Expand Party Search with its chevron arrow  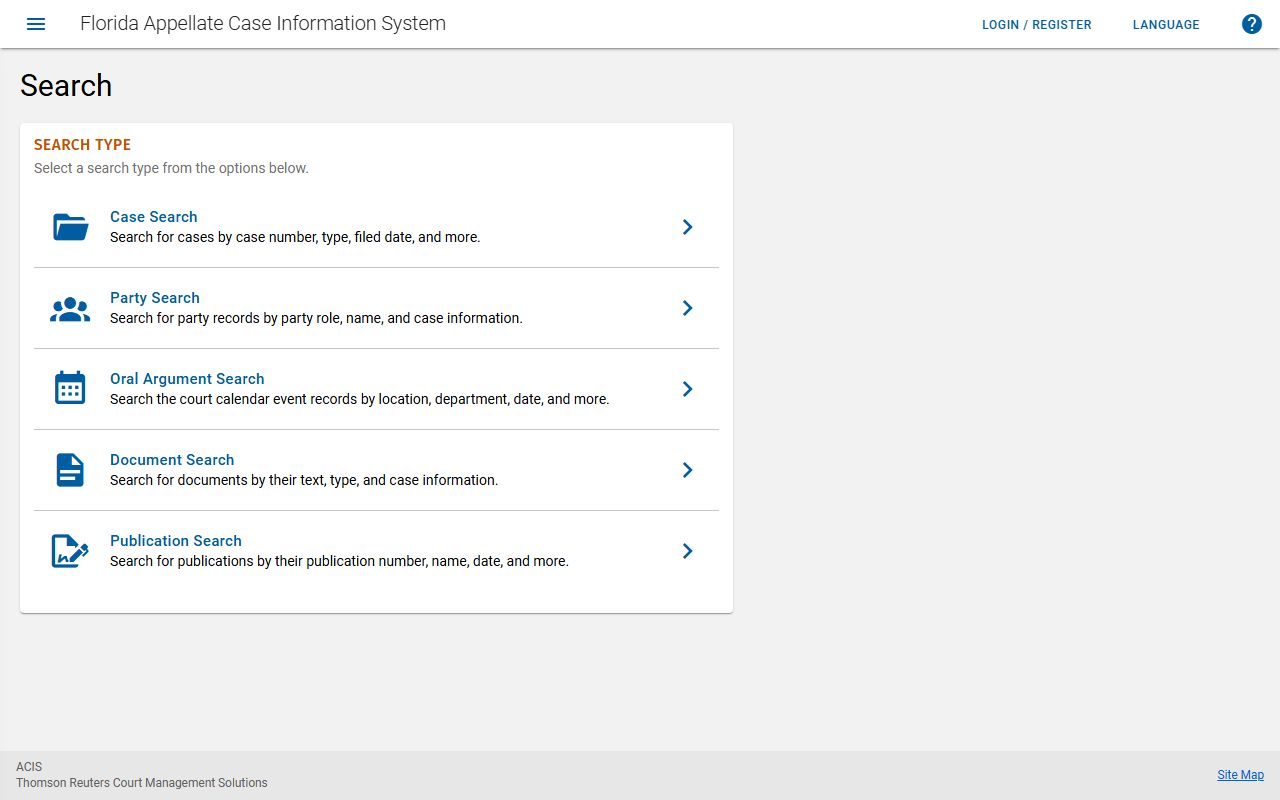point(687,308)
